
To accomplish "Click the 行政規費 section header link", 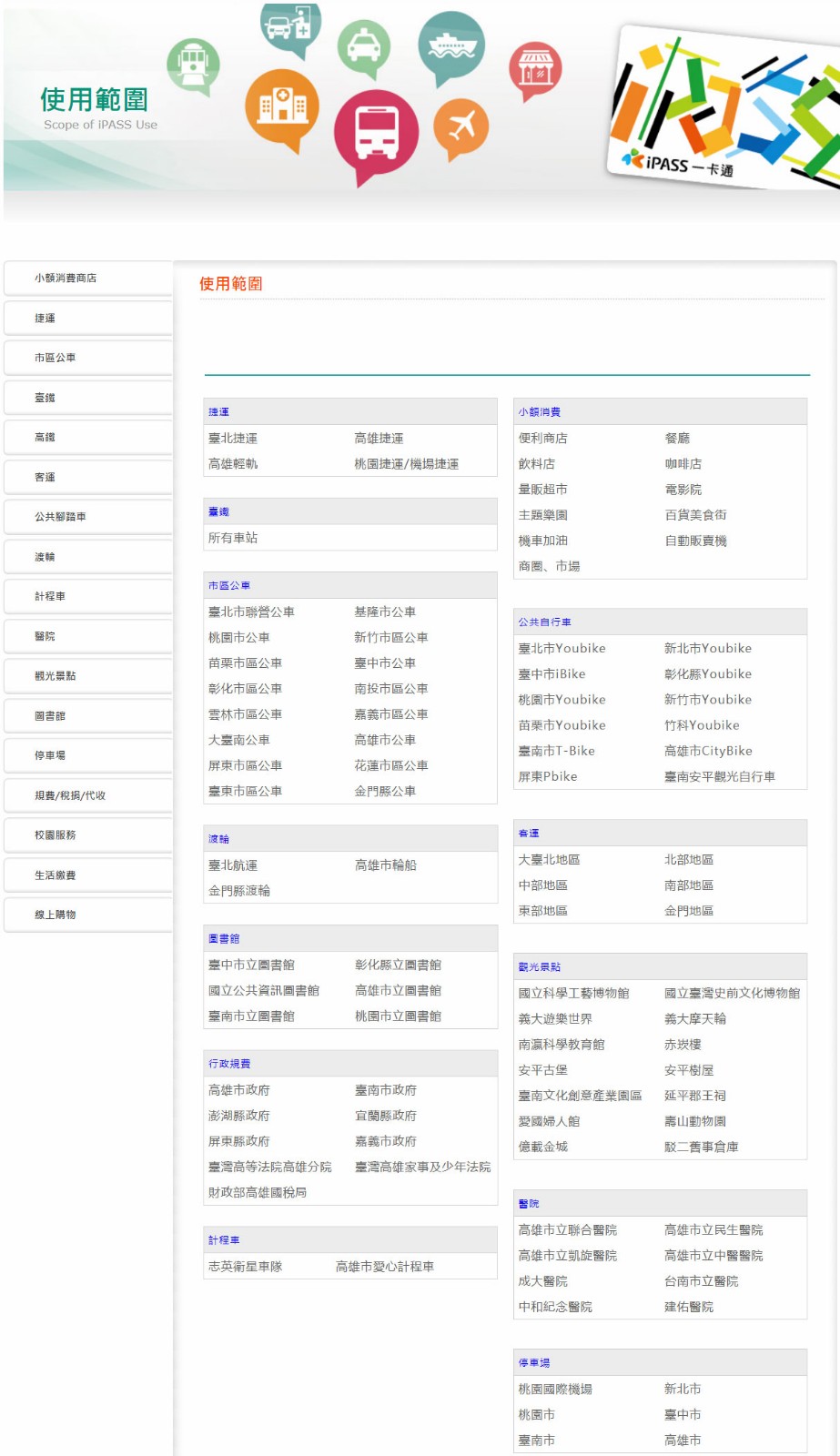I will [229, 1064].
